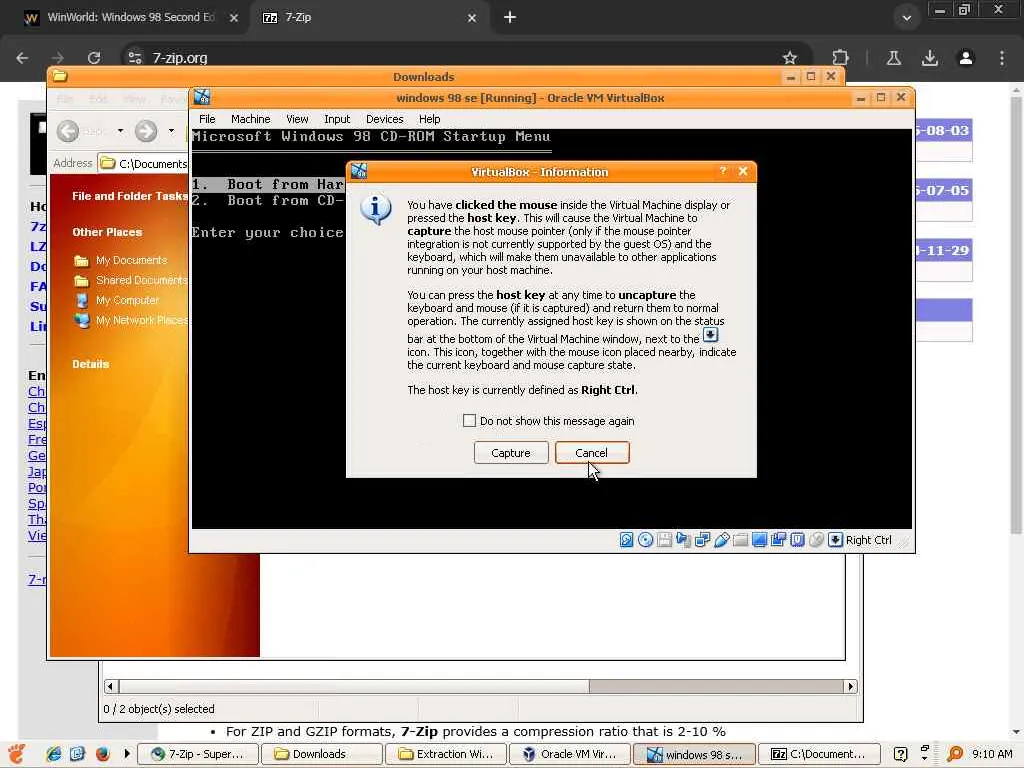Open the Help menu in VirtualBox

tap(429, 119)
